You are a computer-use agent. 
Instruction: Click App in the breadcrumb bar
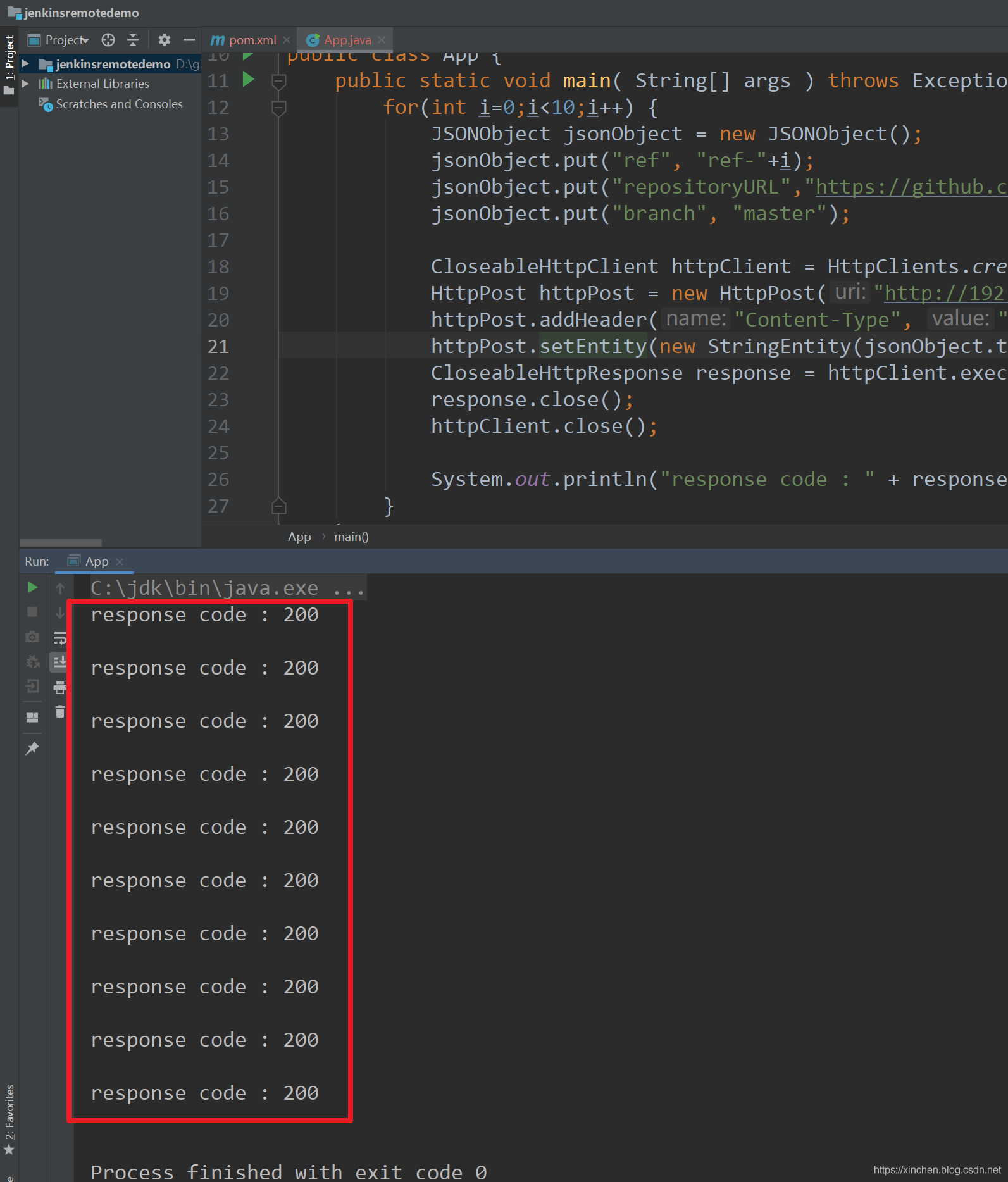click(x=299, y=537)
